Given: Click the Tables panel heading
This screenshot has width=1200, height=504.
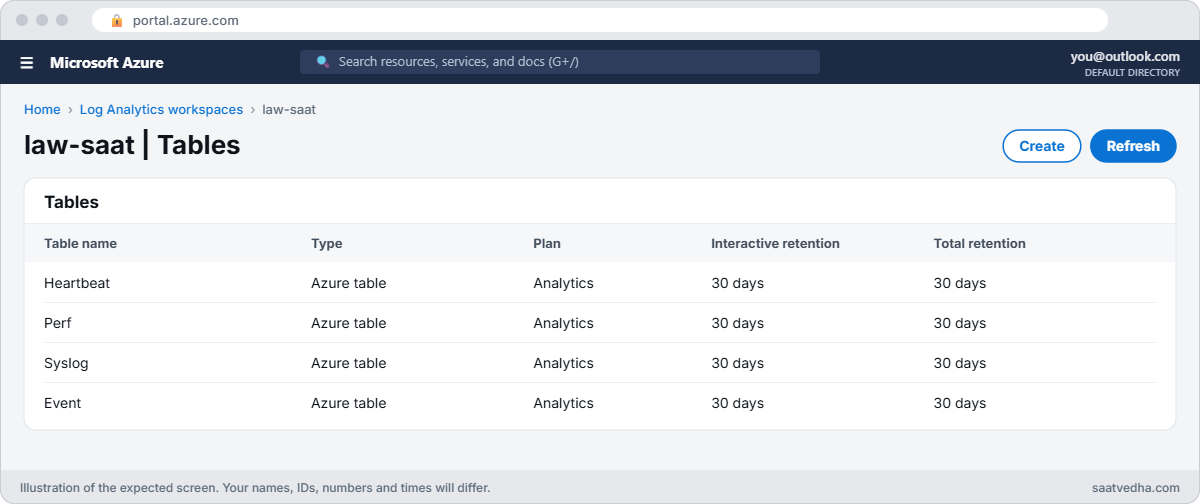Looking at the screenshot, I should [72, 202].
